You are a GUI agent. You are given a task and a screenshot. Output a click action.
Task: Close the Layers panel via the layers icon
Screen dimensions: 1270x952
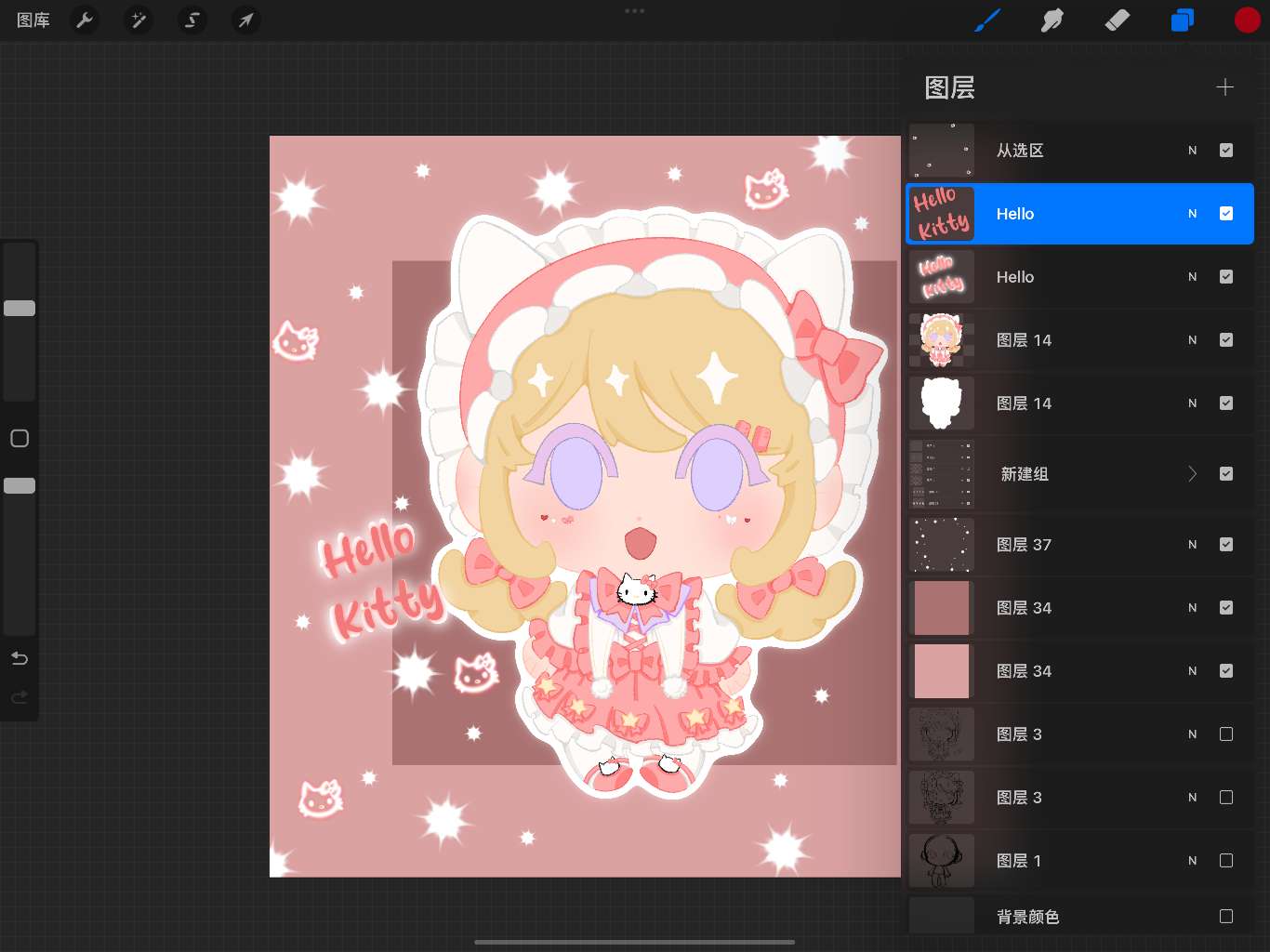(x=1182, y=20)
